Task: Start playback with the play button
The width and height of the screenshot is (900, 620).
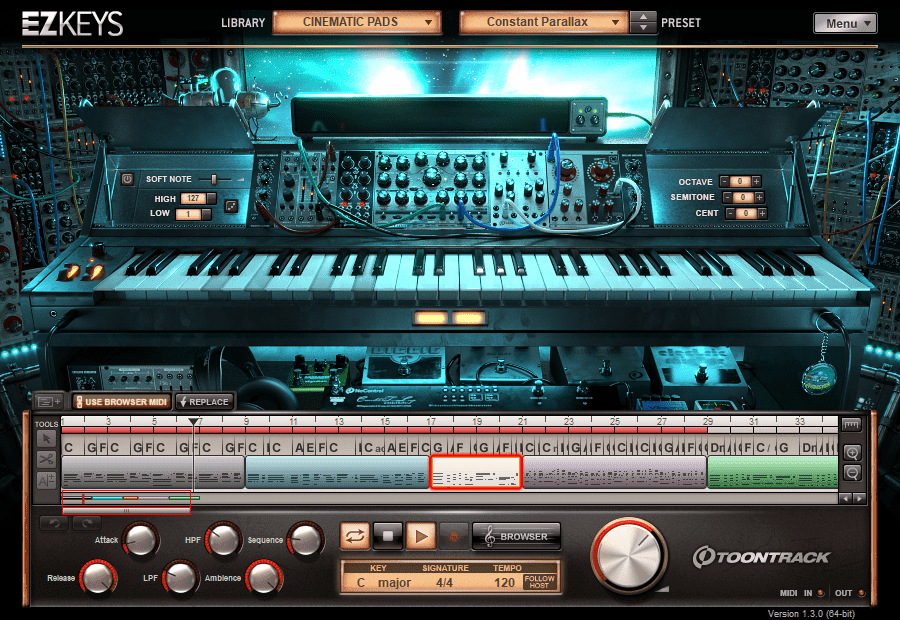Action: click(x=421, y=537)
